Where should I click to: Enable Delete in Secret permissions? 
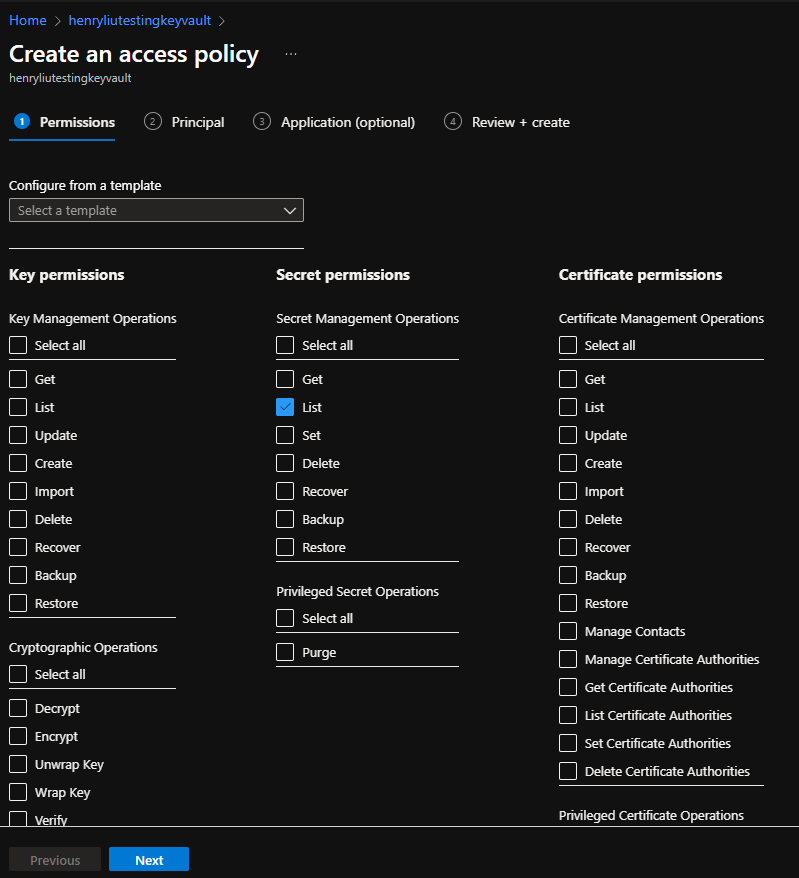click(285, 463)
